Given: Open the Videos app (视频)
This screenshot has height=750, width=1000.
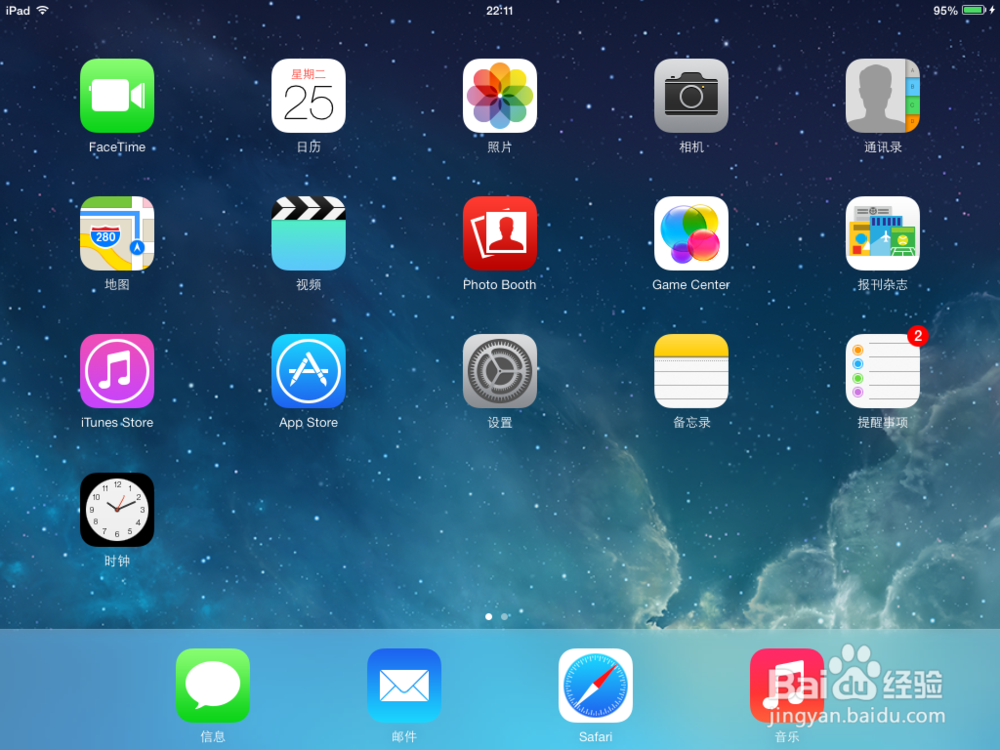Looking at the screenshot, I should pos(308,233).
